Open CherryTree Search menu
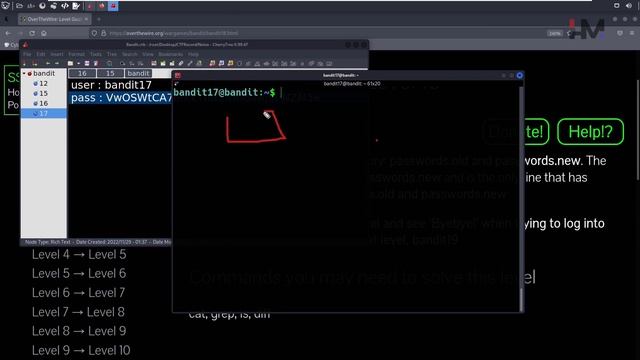 click(x=130, y=54)
